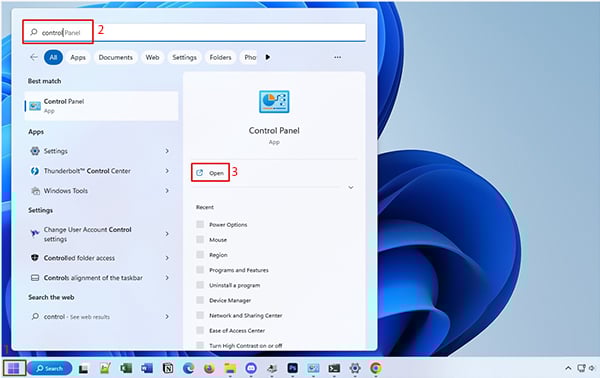This screenshot has height=378, width=600.
Task: Select the All filter tab
Action: coord(53,57)
